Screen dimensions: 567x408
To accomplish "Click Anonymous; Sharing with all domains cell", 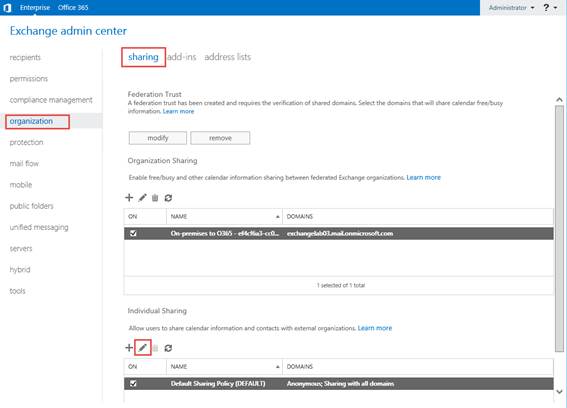I will (340, 384).
